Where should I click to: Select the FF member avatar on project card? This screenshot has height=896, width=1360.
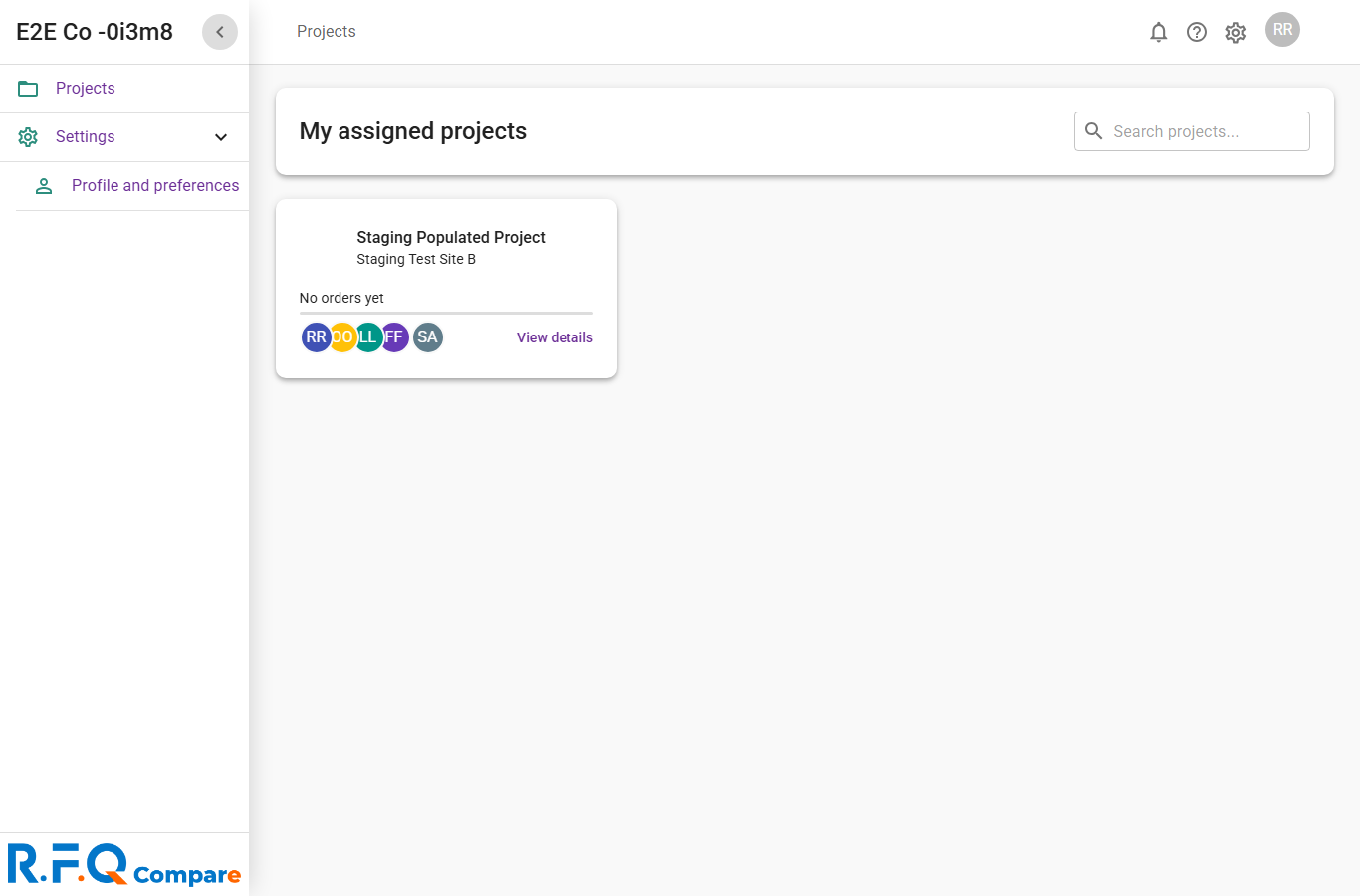[x=395, y=337]
